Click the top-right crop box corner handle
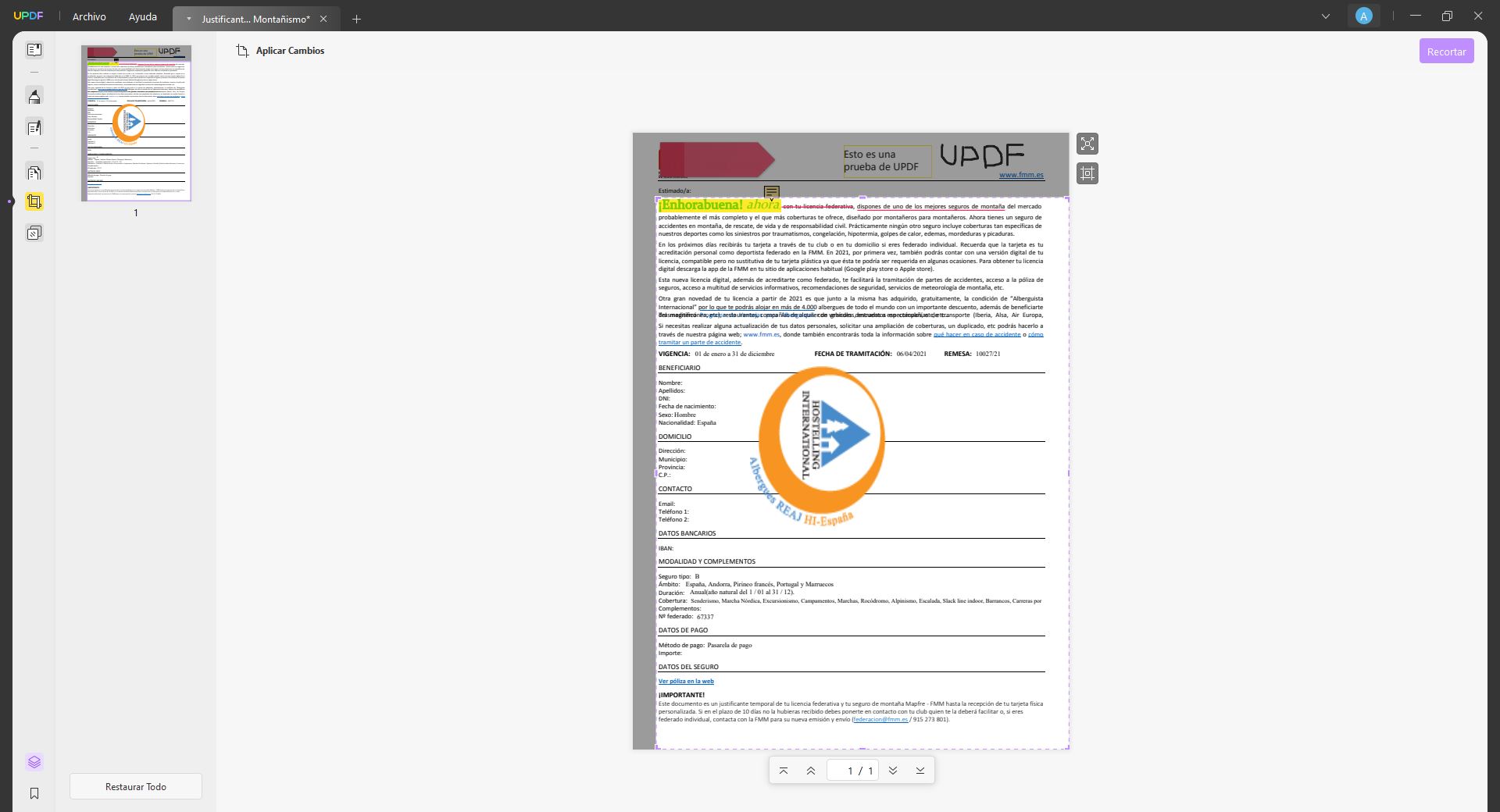Image resolution: width=1500 pixels, height=812 pixels. pos(1068,198)
